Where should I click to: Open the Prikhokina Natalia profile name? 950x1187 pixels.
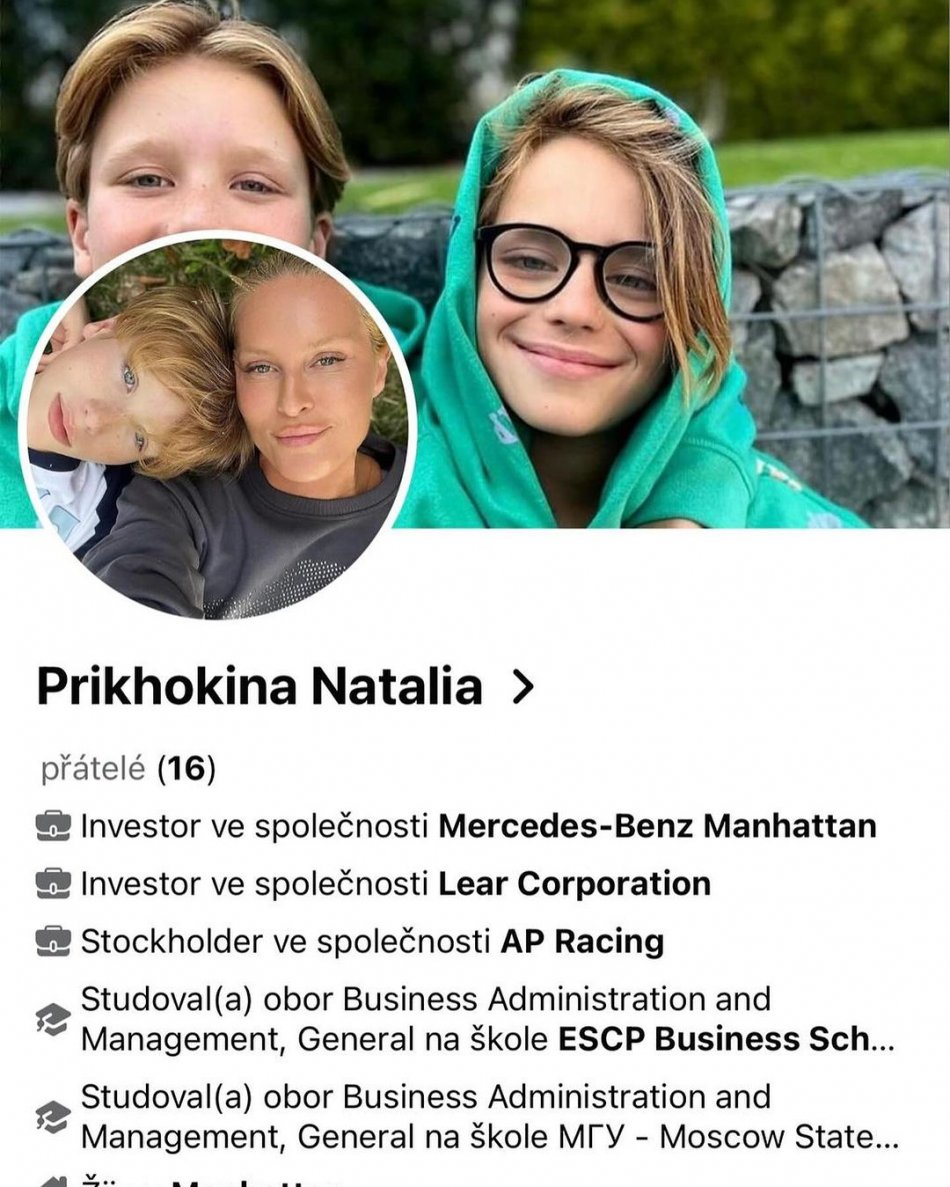260,687
